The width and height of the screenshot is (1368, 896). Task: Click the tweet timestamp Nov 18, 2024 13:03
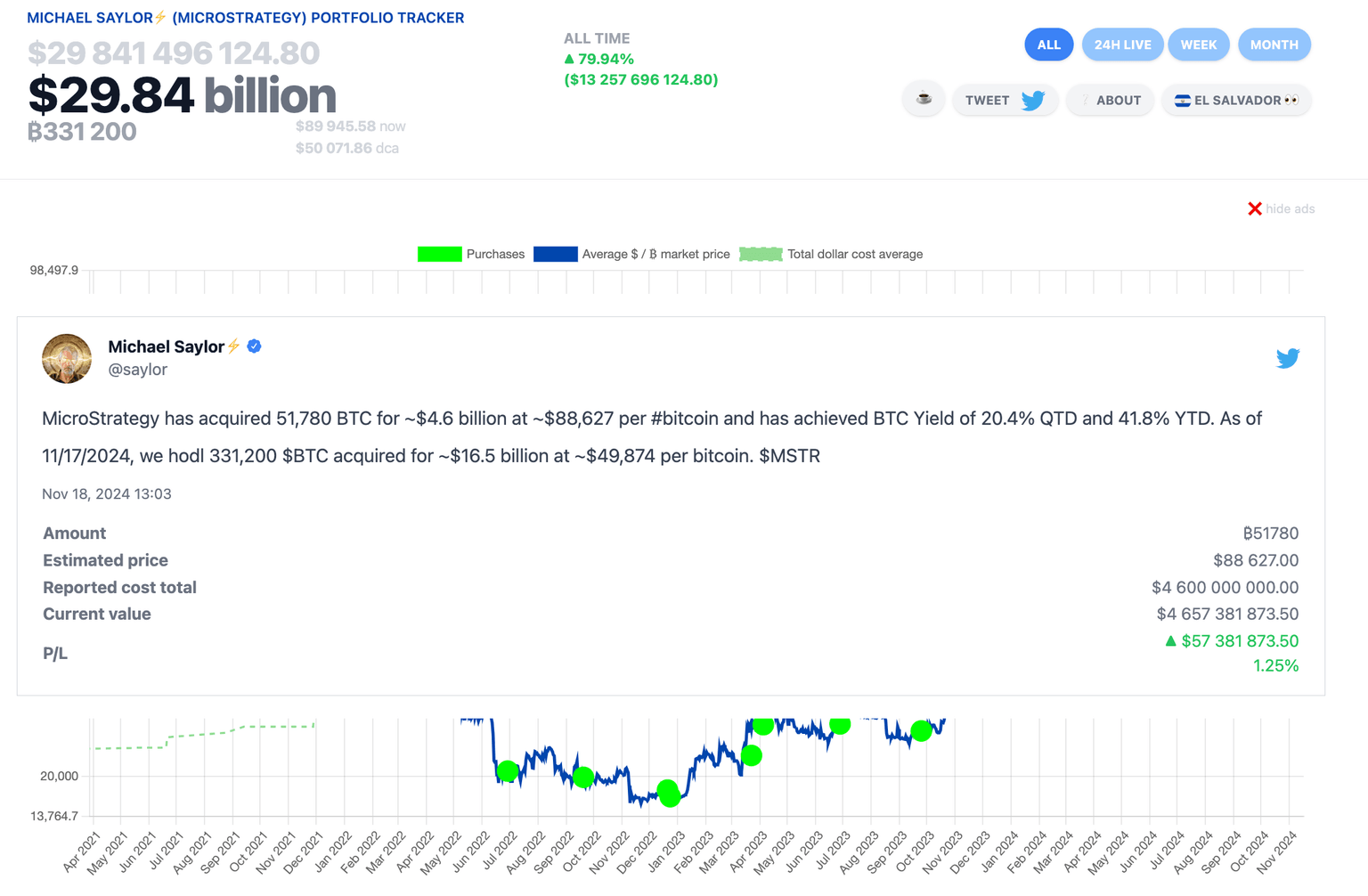click(x=107, y=493)
